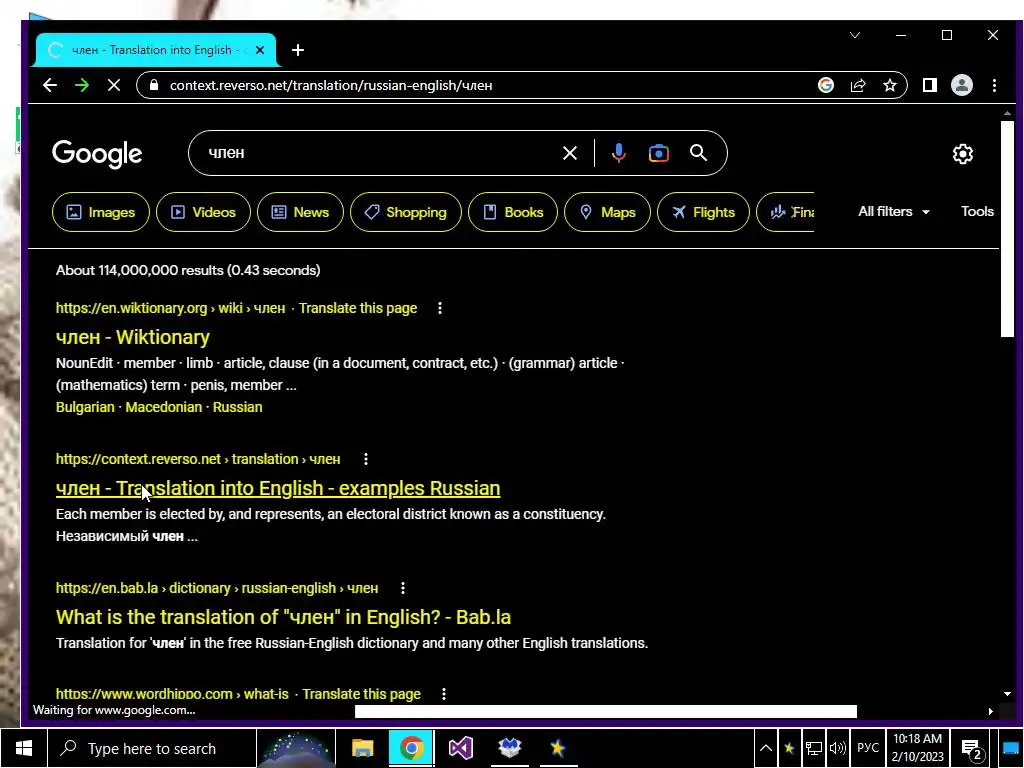
Task: Click Translate this page for the Wordhippo result
Action: [x=361, y=694]
